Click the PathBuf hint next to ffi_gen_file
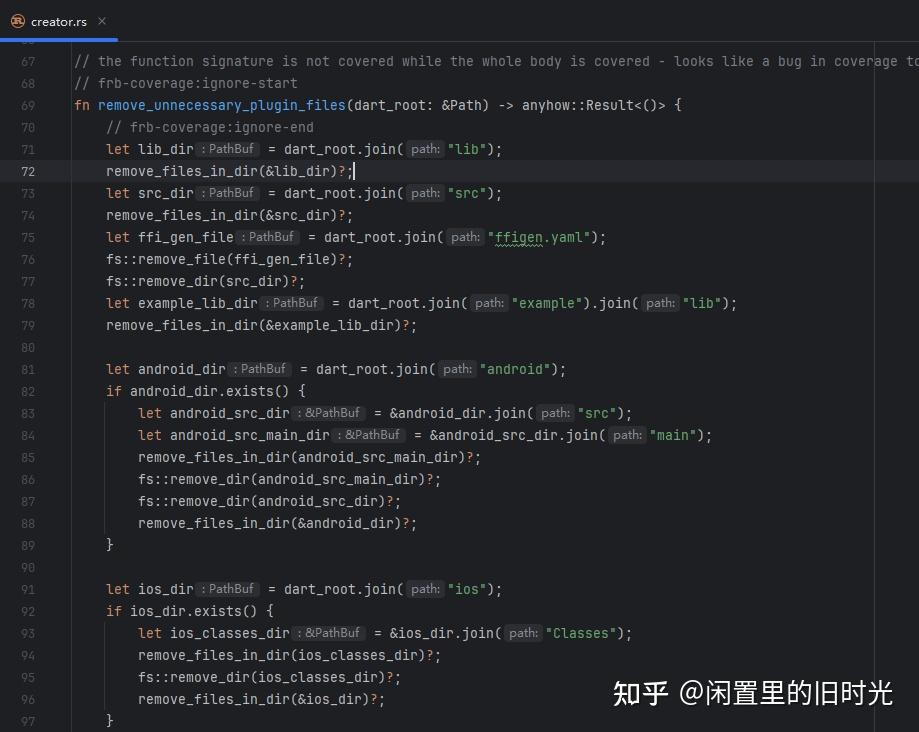 (267, 237)
